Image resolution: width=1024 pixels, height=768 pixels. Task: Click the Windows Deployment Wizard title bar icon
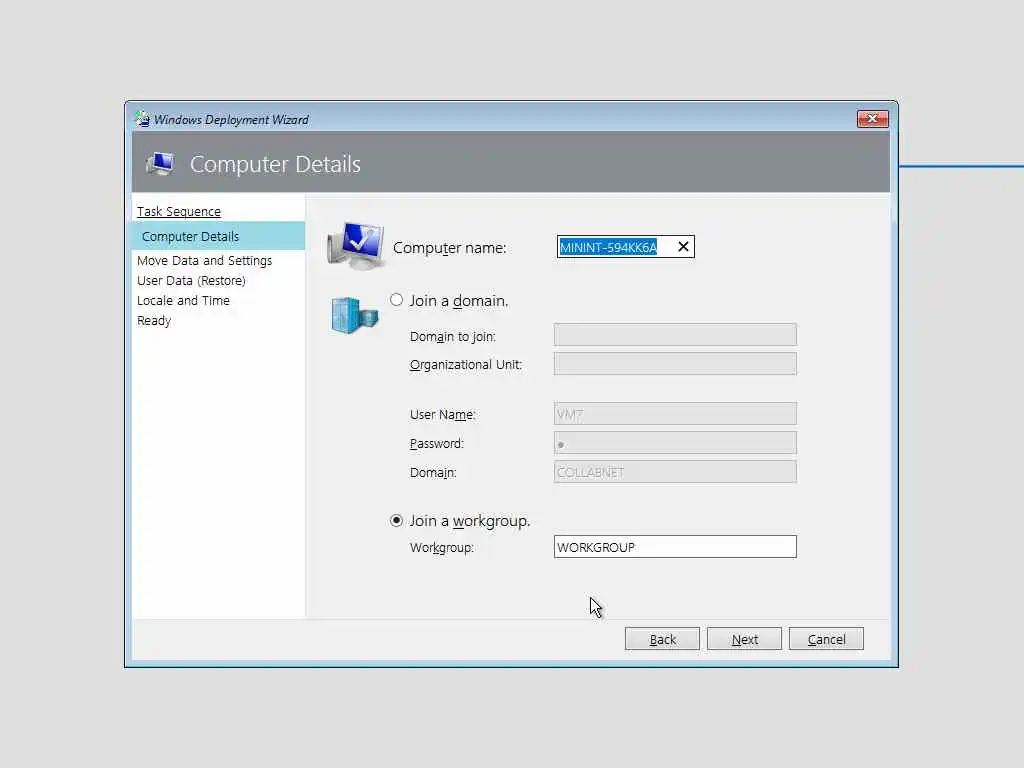[x=142, y=119]
